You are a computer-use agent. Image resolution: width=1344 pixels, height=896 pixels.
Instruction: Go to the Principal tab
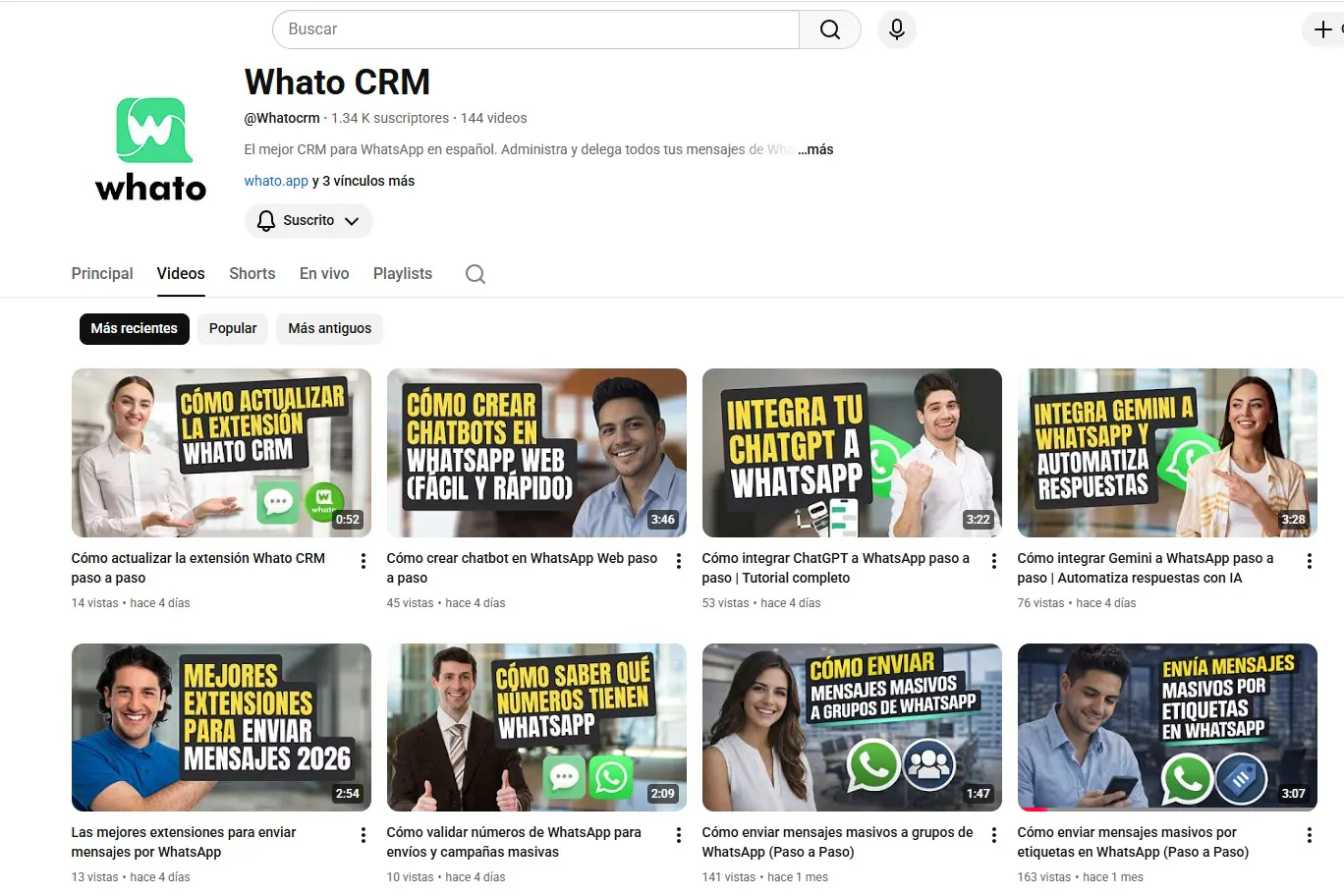pos(102,274)
